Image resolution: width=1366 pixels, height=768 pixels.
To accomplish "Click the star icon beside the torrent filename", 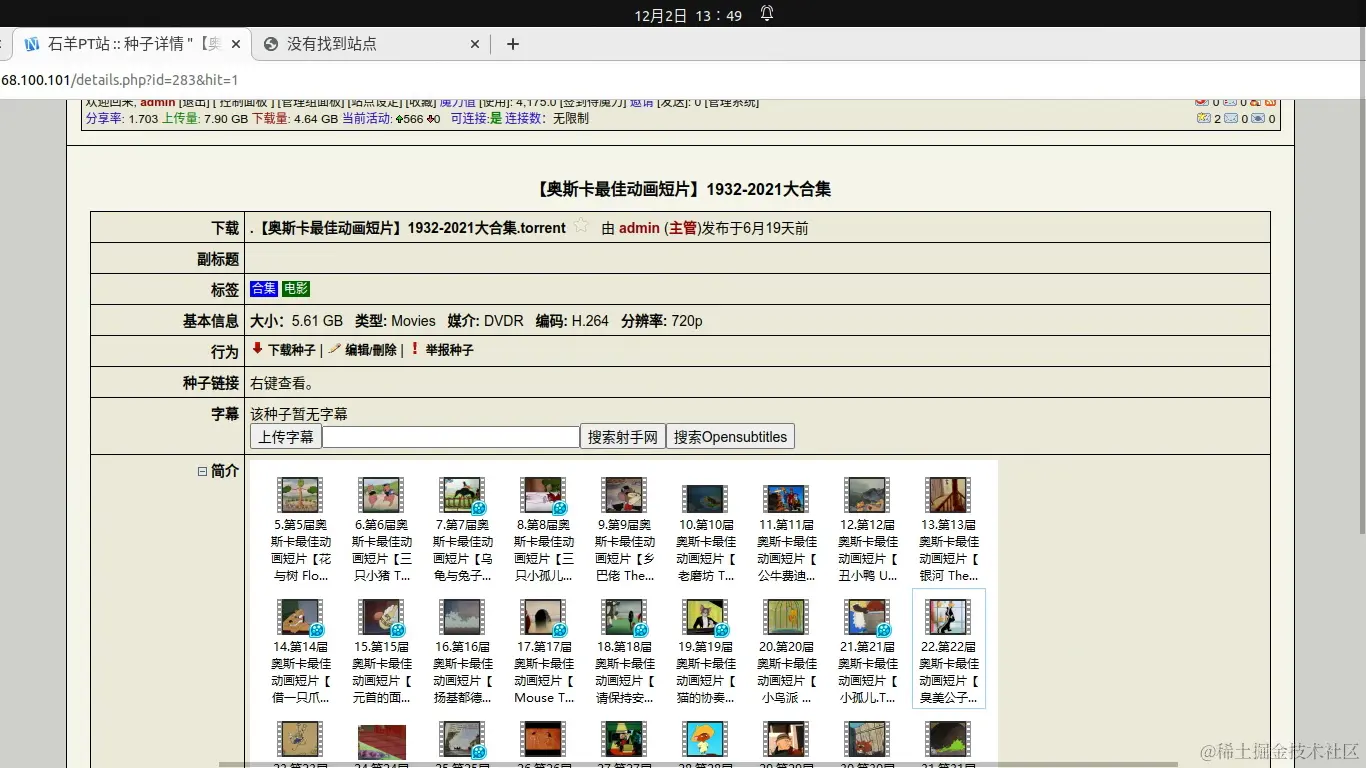I will [x=580, y=227].
